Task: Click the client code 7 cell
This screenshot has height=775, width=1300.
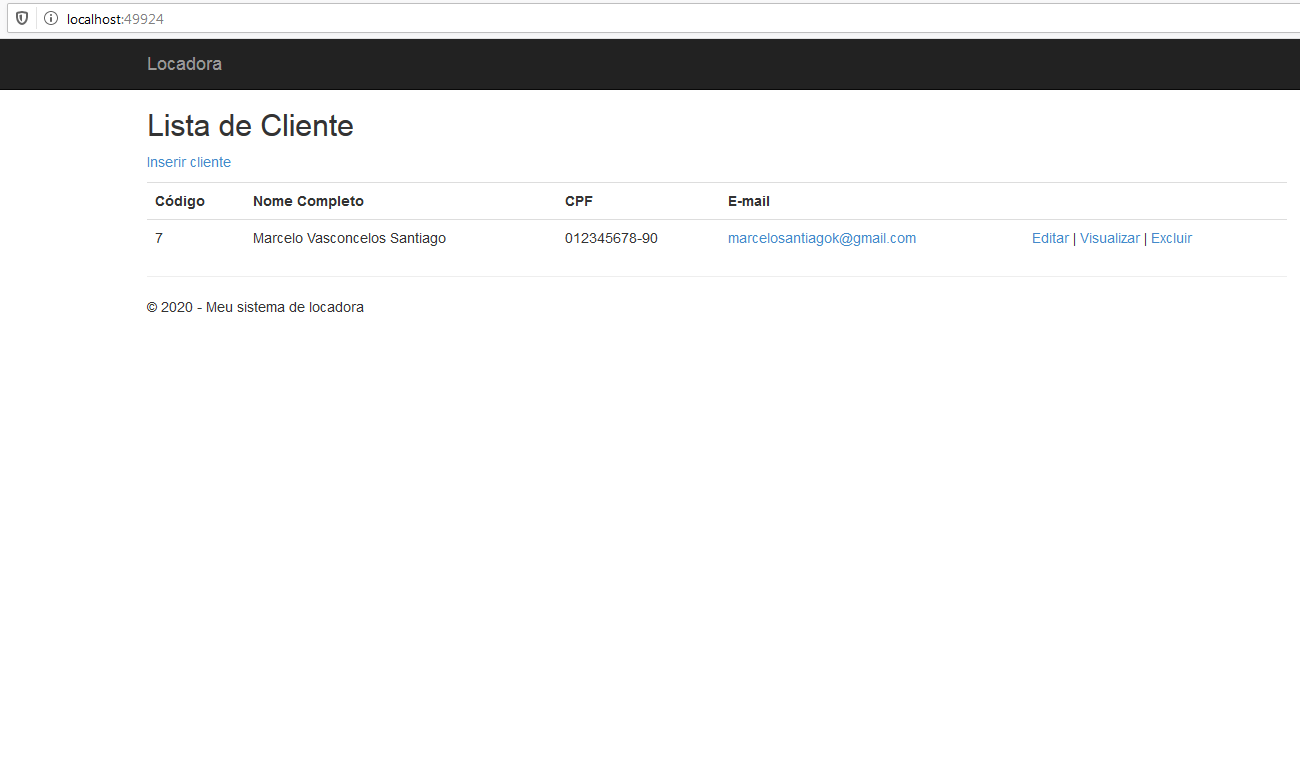Action: tap(159, 238)
